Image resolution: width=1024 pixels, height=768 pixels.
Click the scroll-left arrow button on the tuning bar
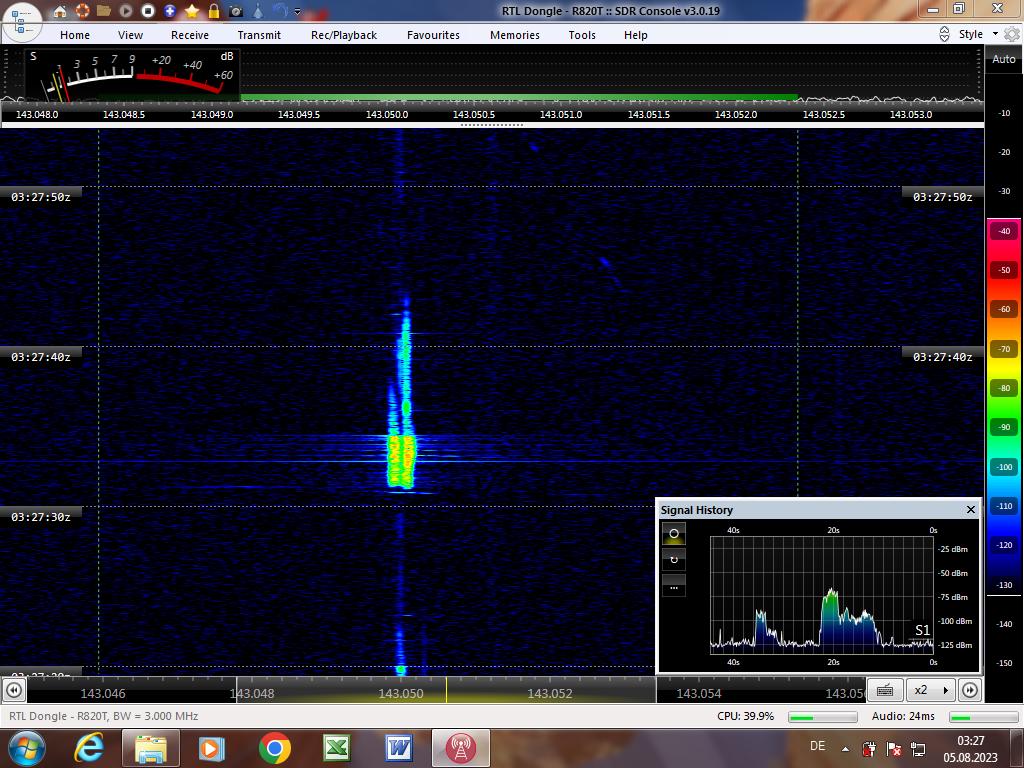click(14, 690)
